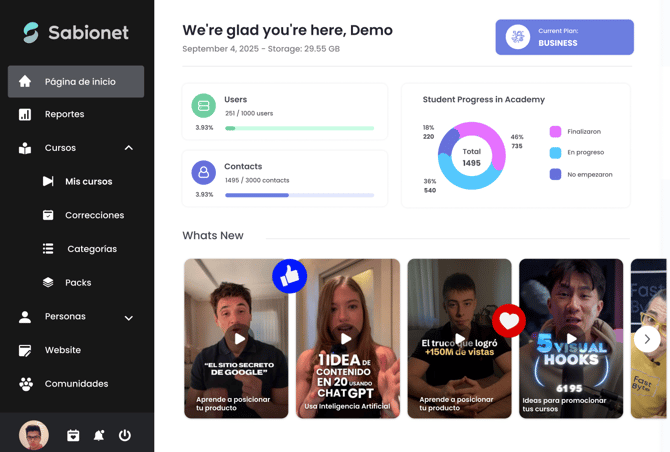Click the Current Plan BUSINESS button

(x=564, y=37)
